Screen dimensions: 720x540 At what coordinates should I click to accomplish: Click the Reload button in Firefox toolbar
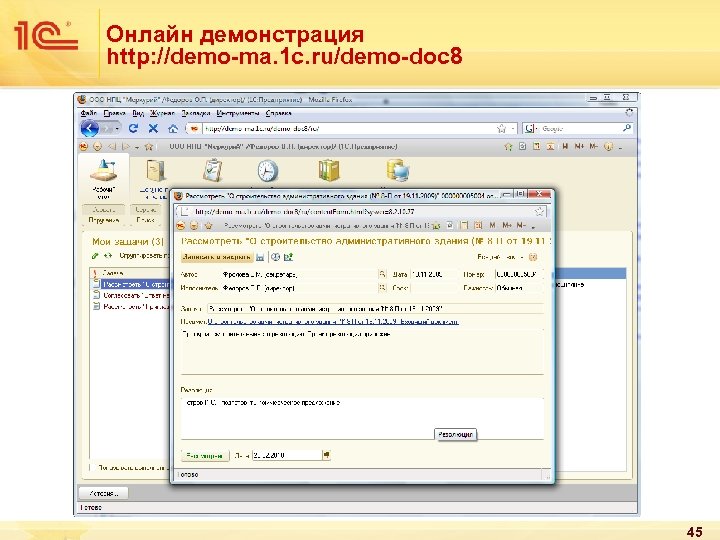coord(133,129)
